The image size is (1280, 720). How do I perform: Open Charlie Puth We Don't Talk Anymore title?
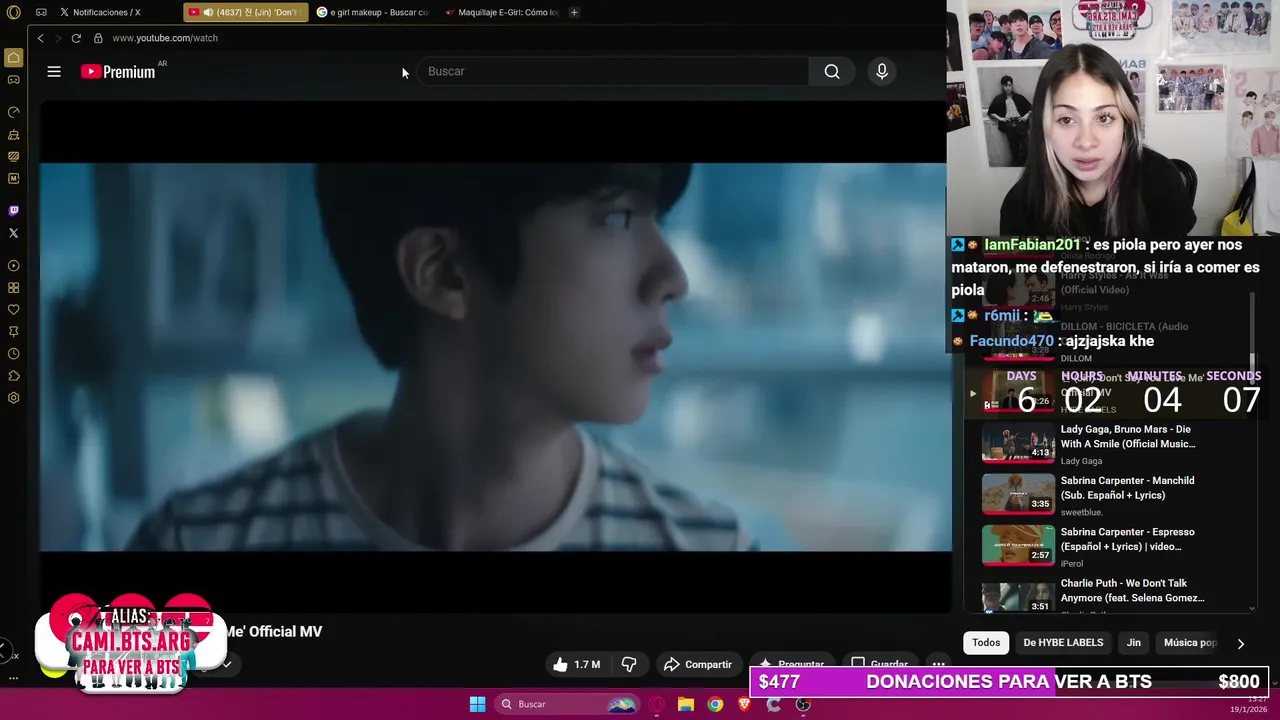1132,590
